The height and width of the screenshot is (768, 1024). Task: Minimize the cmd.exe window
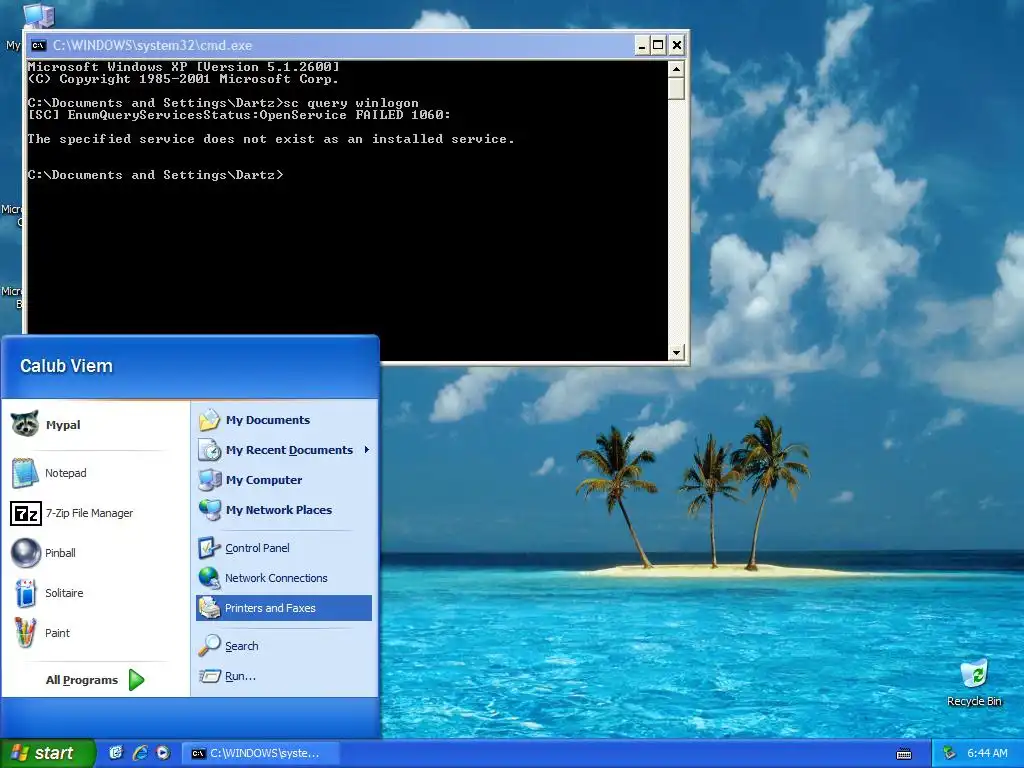(642, 45)
